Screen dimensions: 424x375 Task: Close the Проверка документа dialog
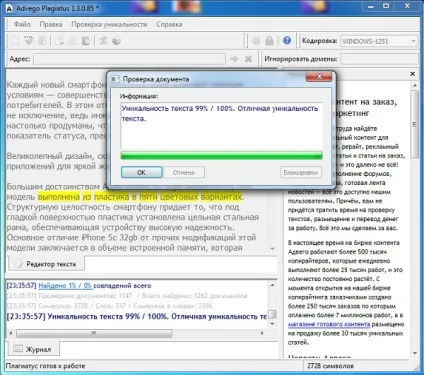319,77
